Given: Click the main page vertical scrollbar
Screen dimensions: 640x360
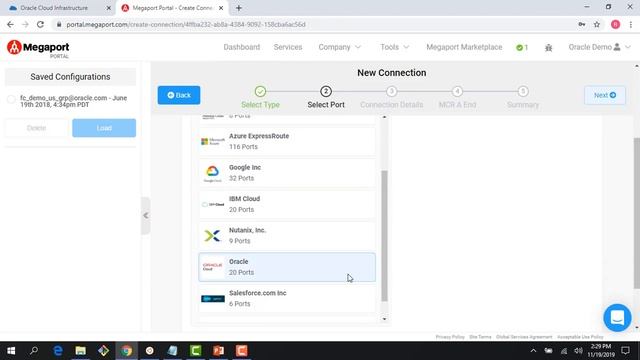Looking at the screenshot, I should [x=637, y=213].
